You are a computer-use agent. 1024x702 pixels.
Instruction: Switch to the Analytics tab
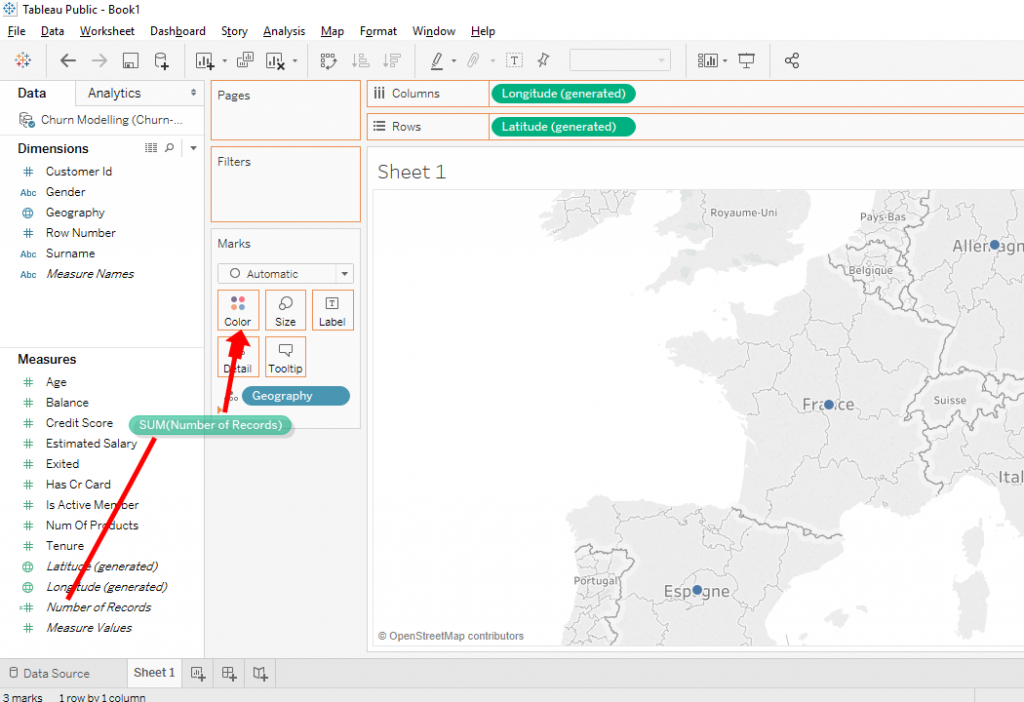[x=114, y=93]
